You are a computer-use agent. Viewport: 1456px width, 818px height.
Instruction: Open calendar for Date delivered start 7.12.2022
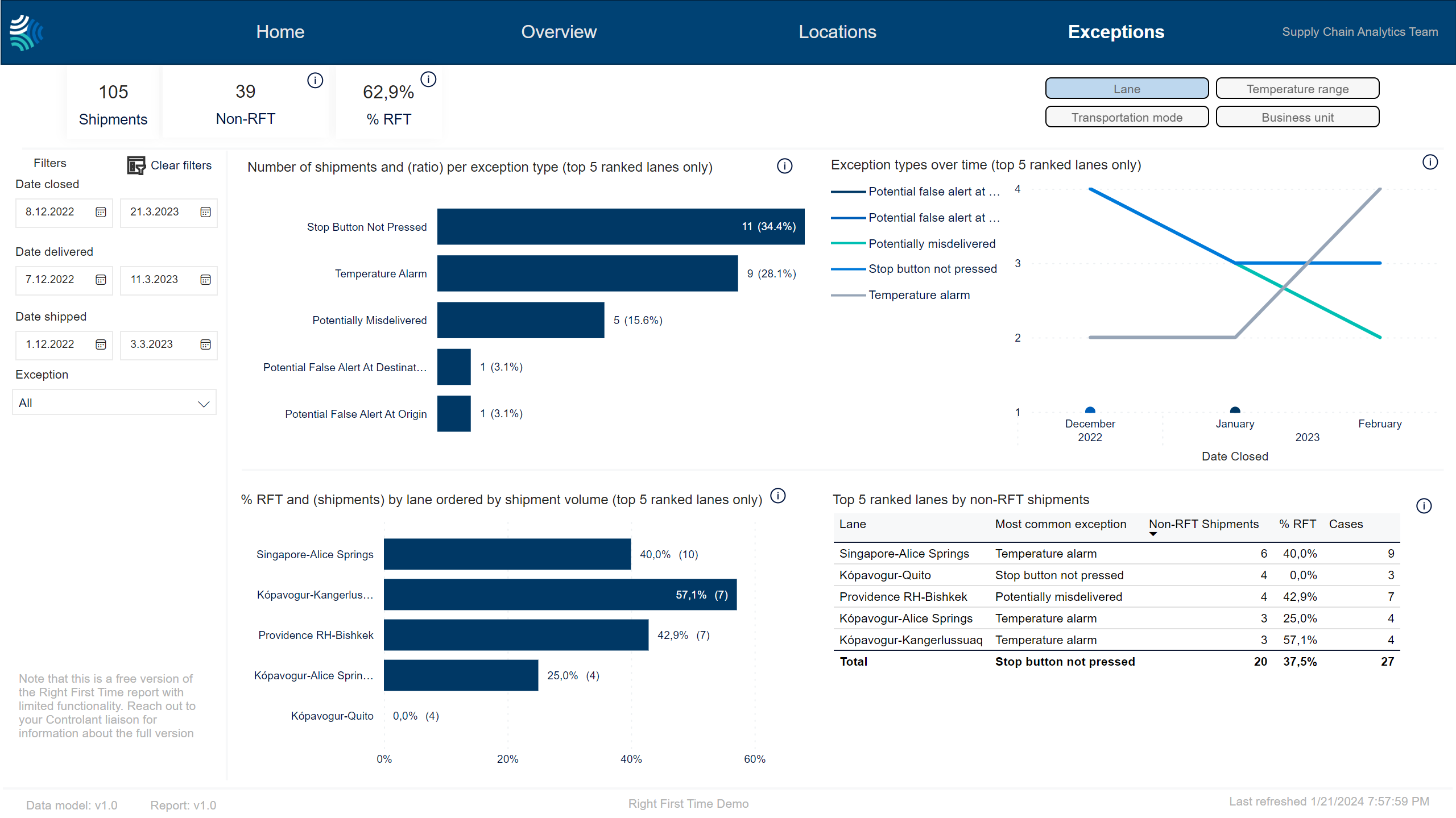101,280
